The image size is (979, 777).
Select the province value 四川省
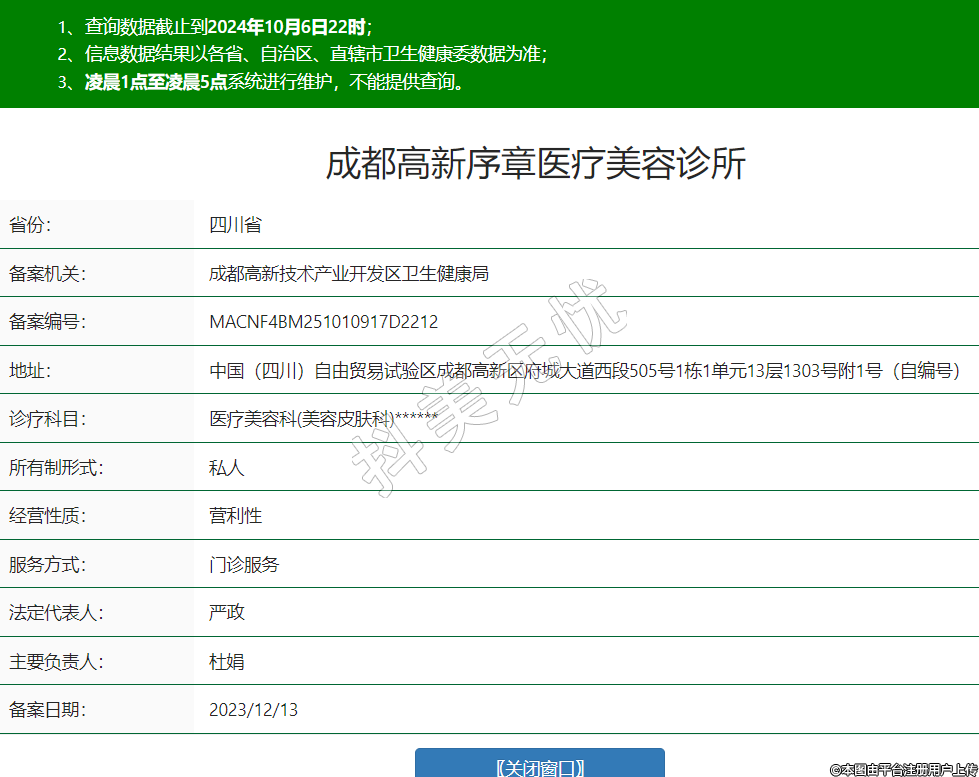(x=235, y=225)
